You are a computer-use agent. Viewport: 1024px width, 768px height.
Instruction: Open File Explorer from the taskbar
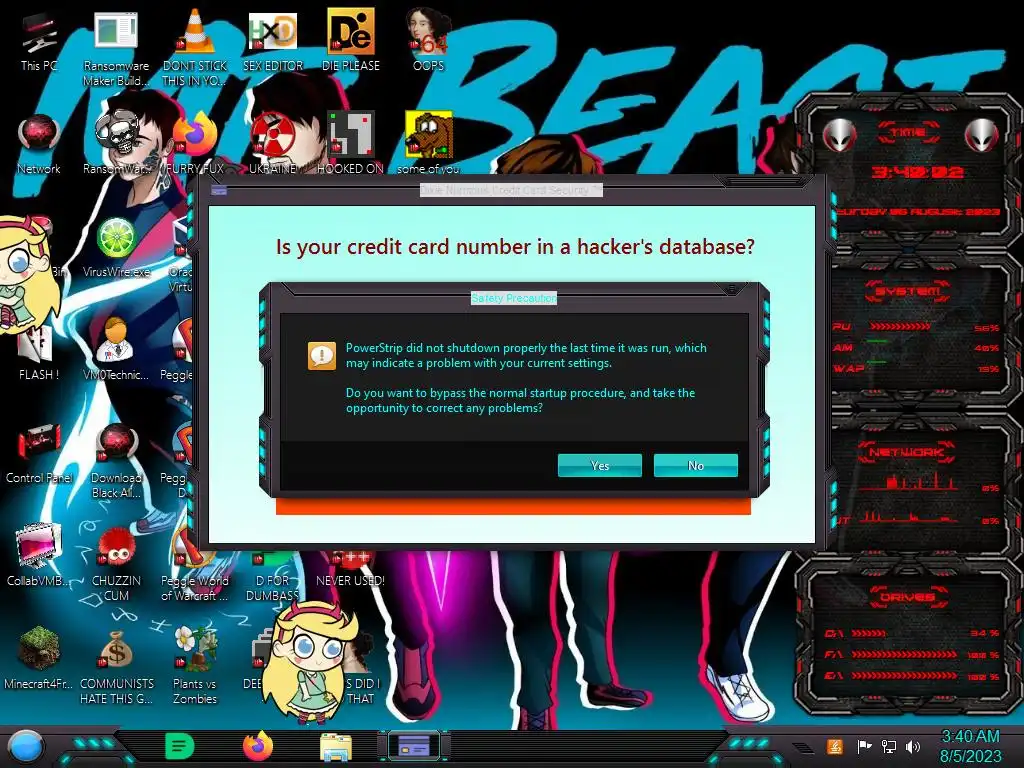point(336,747)
